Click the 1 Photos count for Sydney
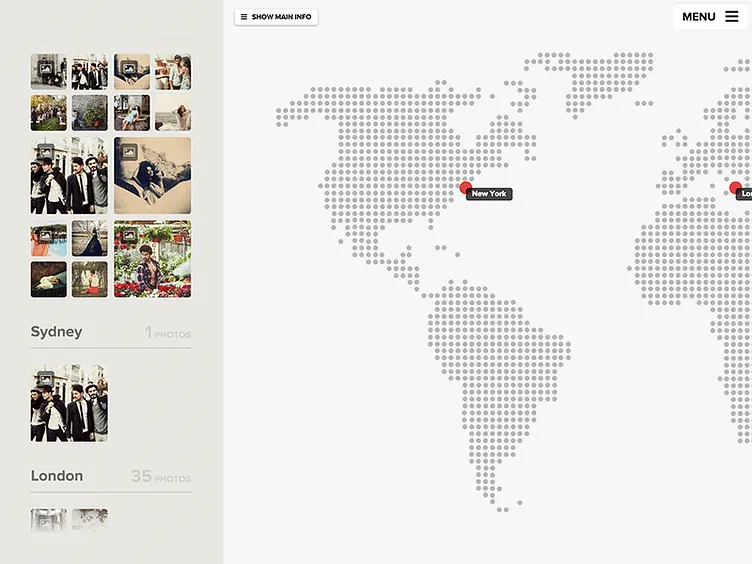Screen dimensions: 752x564 pyautogui.click(x=167, y=333)
